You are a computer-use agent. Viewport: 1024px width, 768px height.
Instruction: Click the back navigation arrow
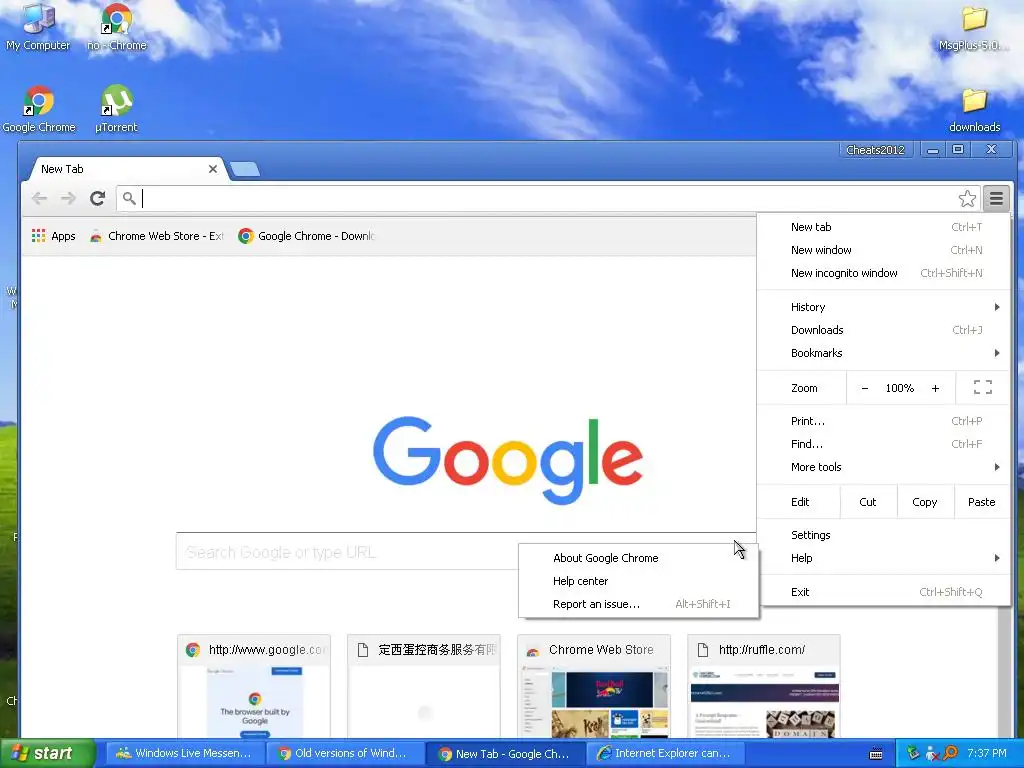click(39, 198)
